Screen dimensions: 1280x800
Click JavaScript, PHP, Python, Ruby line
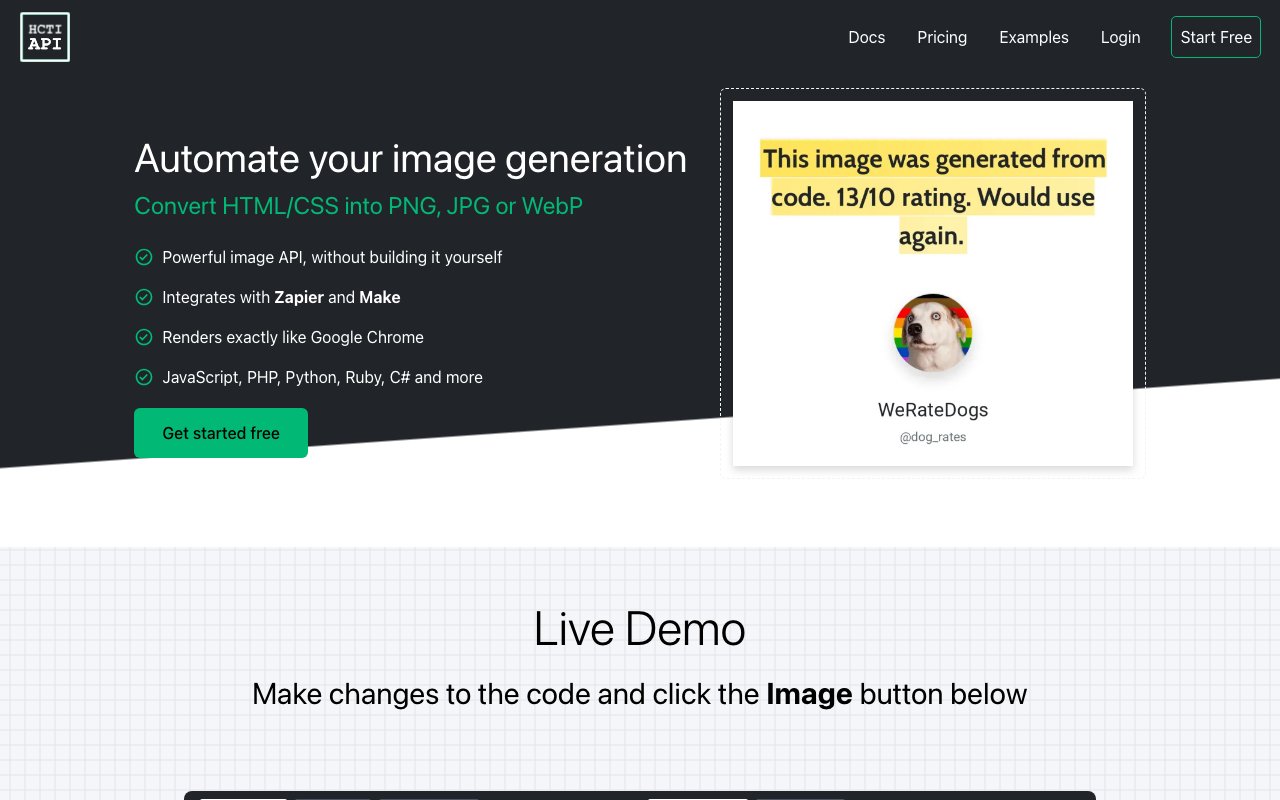tap(322, 377)
